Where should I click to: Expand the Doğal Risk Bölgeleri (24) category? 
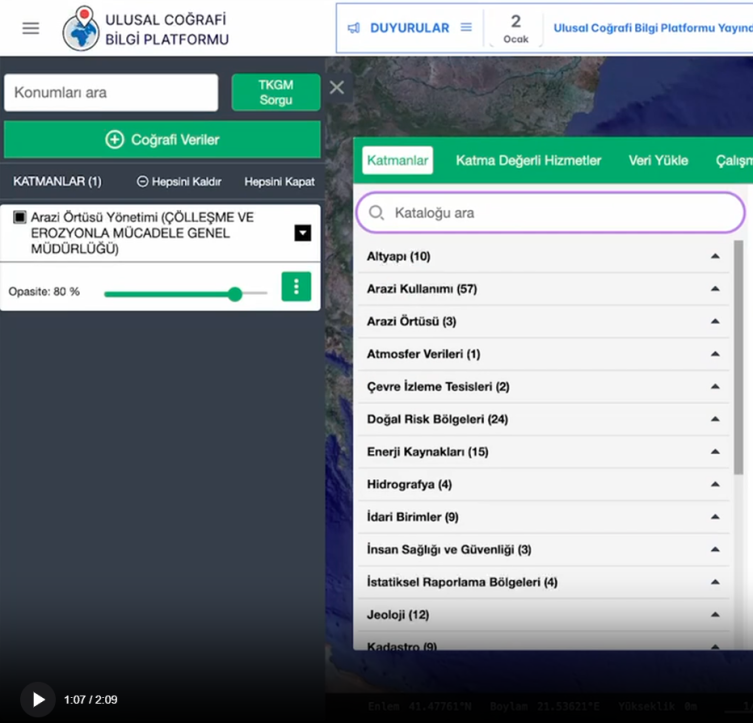715,419
